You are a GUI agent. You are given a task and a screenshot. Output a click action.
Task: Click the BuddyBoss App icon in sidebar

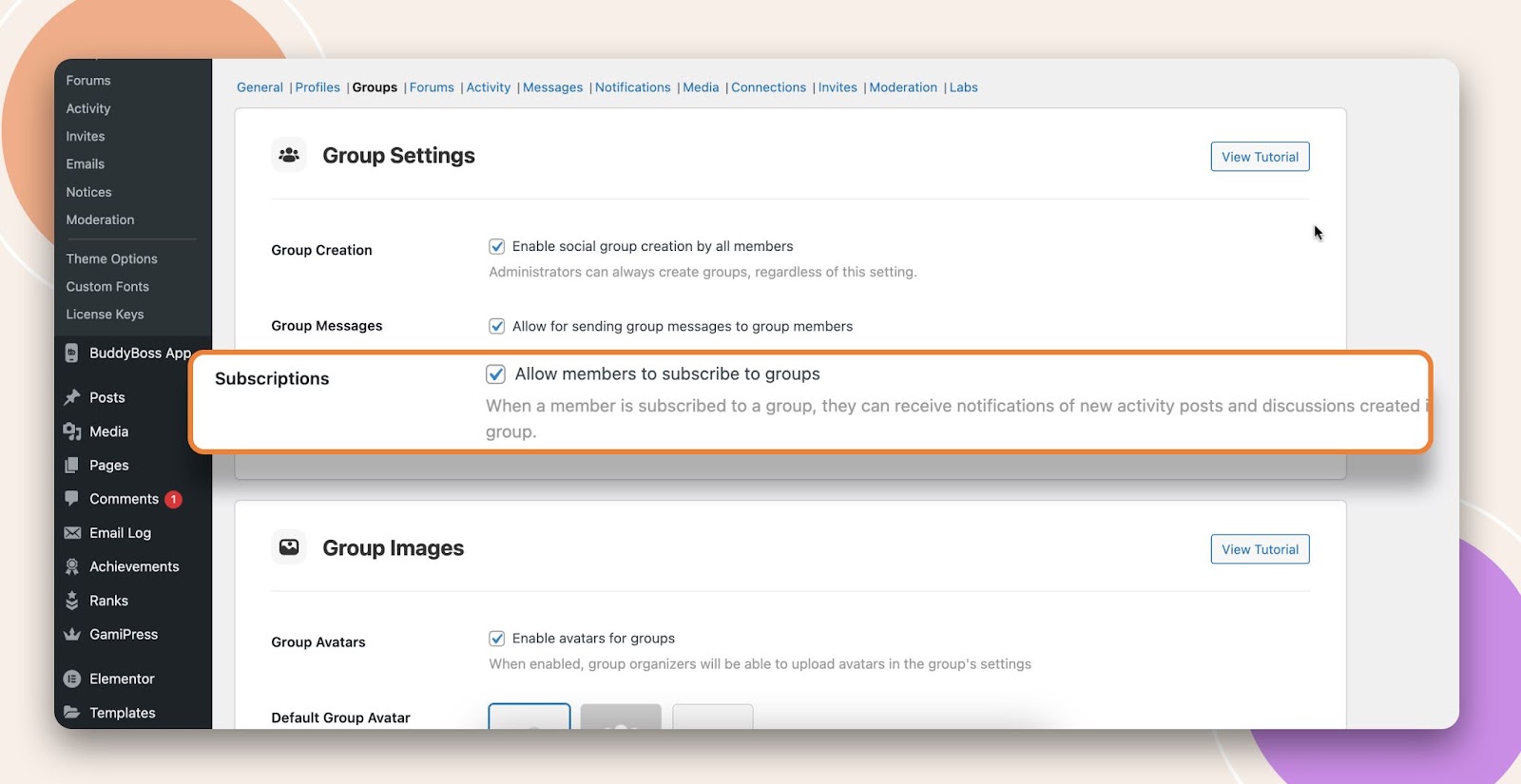click(71, 353)
